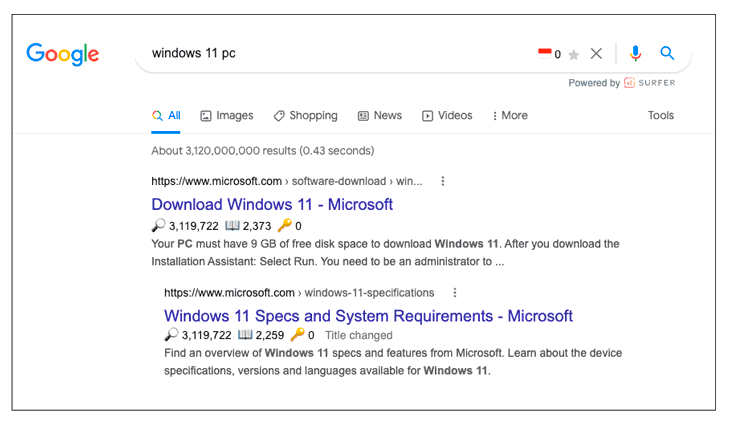
Task: Click magnifier traffic icon under Windows 11 Specs
Action: pyautogui.click(x=171, y=335)
